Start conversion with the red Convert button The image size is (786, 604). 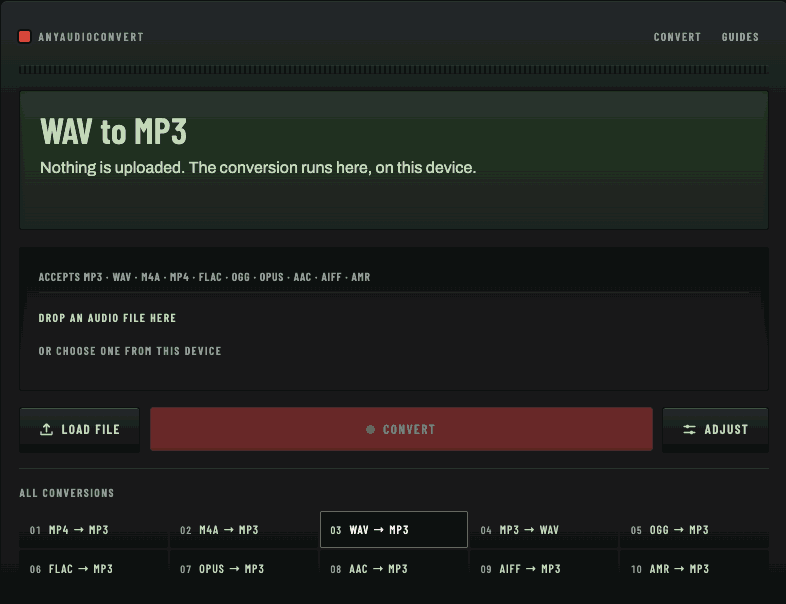tap(401, 429)
